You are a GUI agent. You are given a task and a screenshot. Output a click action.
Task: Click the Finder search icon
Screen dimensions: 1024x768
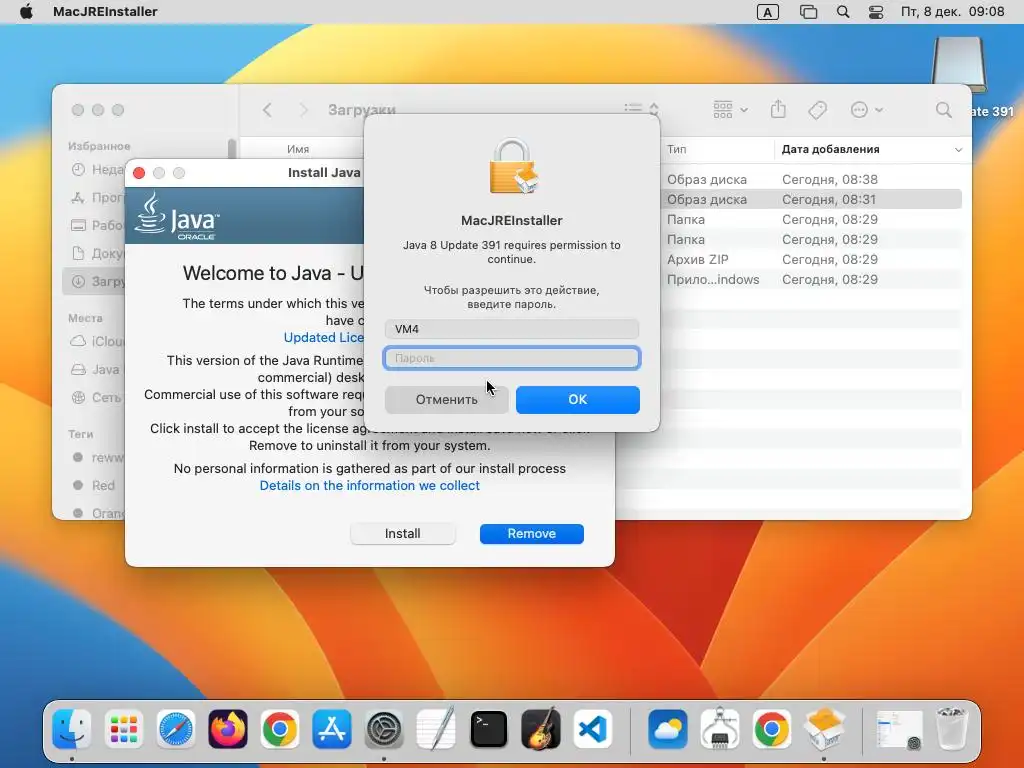point(944,110)
